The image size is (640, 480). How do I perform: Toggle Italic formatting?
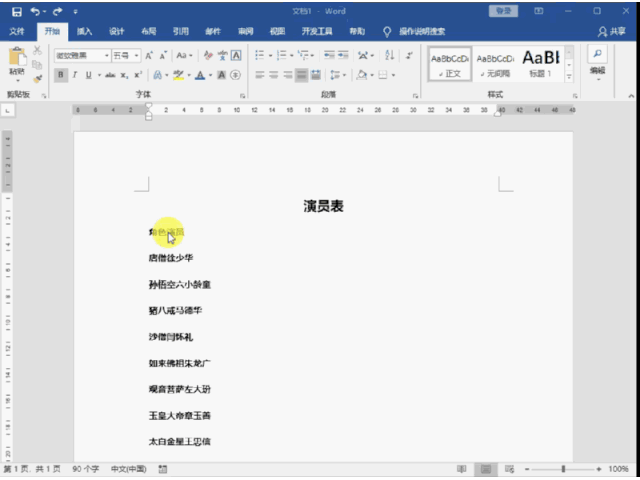75,75
